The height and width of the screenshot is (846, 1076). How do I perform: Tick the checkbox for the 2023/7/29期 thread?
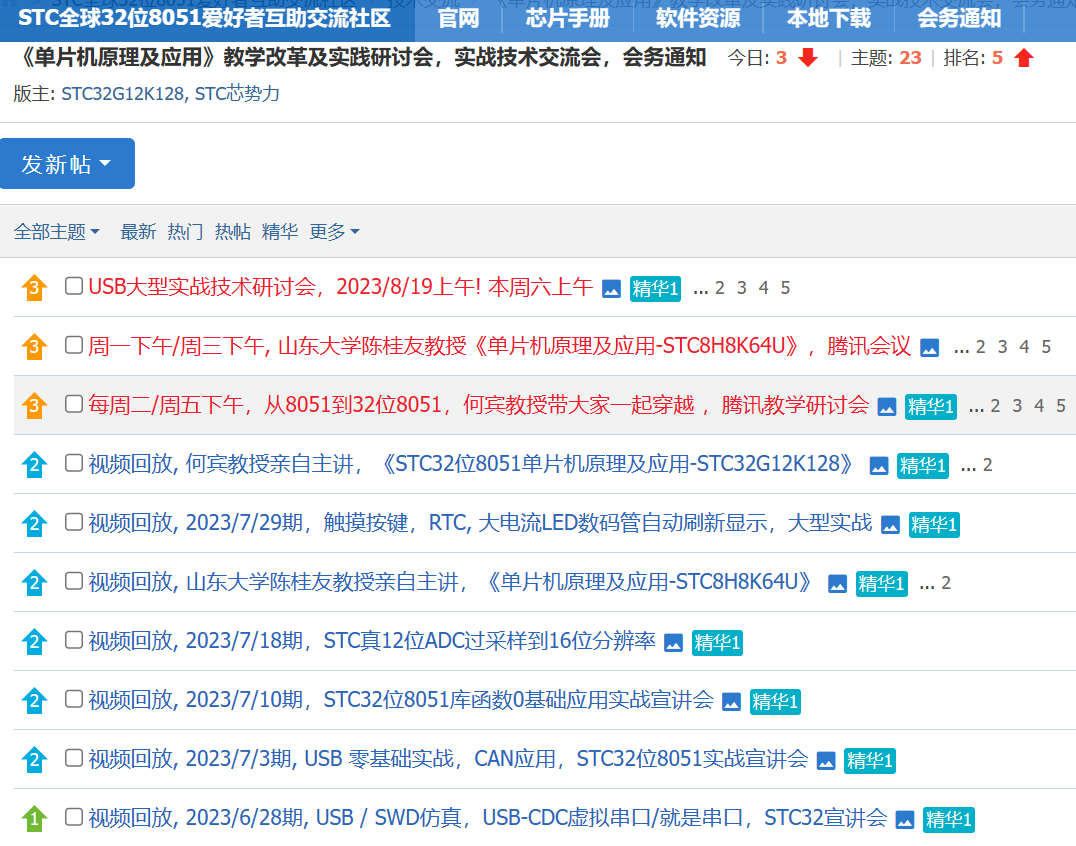73,522
